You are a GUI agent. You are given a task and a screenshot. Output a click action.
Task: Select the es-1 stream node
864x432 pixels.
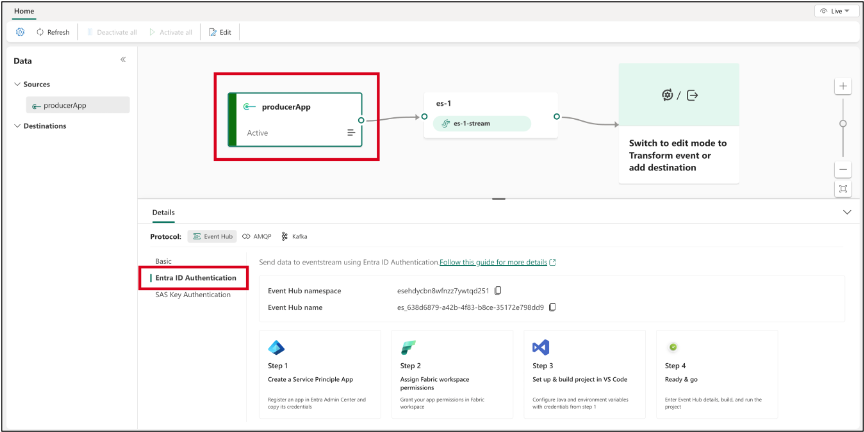[x=490, y=115]
